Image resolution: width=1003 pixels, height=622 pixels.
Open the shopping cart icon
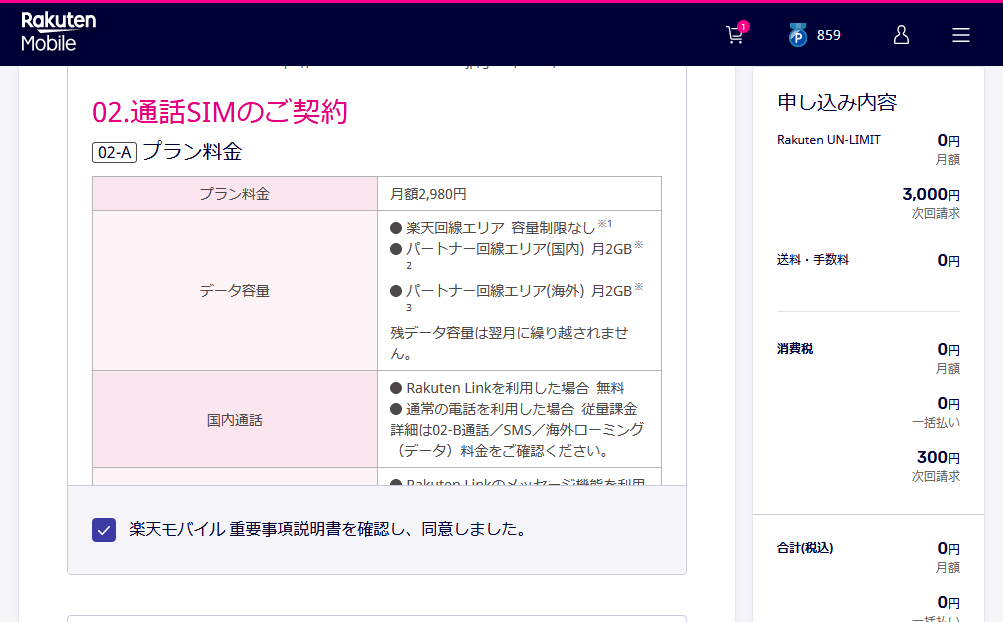[x=734, y=35]
